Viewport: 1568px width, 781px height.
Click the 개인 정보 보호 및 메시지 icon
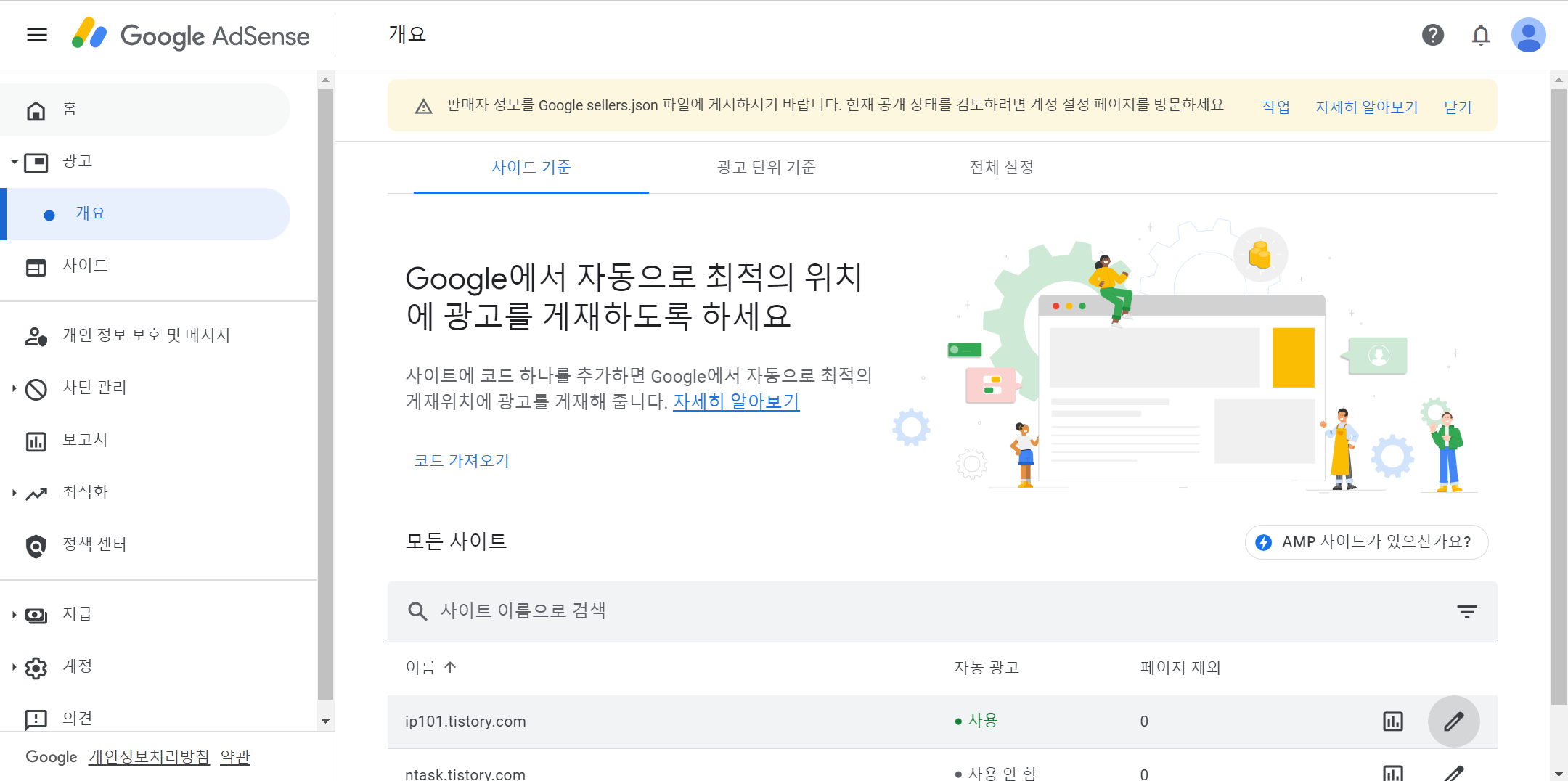36,336
